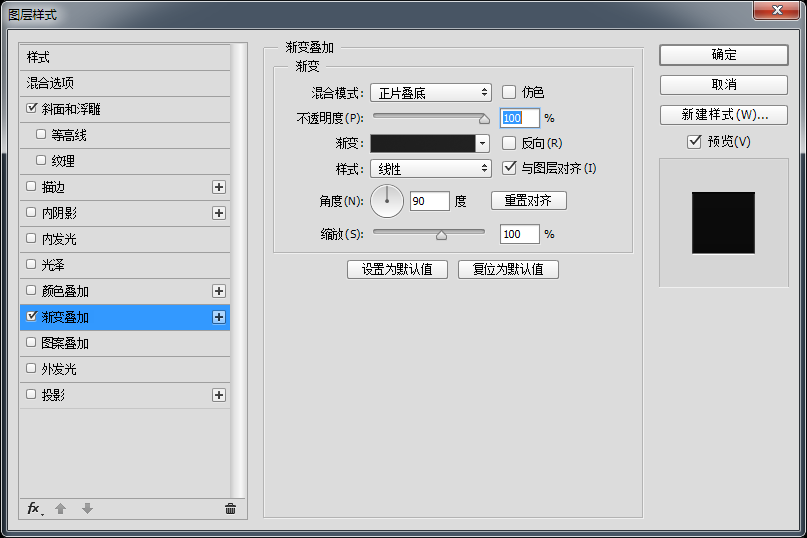Click the 设置为默认值 button
This screenshot has height=538, width=807.
click(x=397, y=269)
